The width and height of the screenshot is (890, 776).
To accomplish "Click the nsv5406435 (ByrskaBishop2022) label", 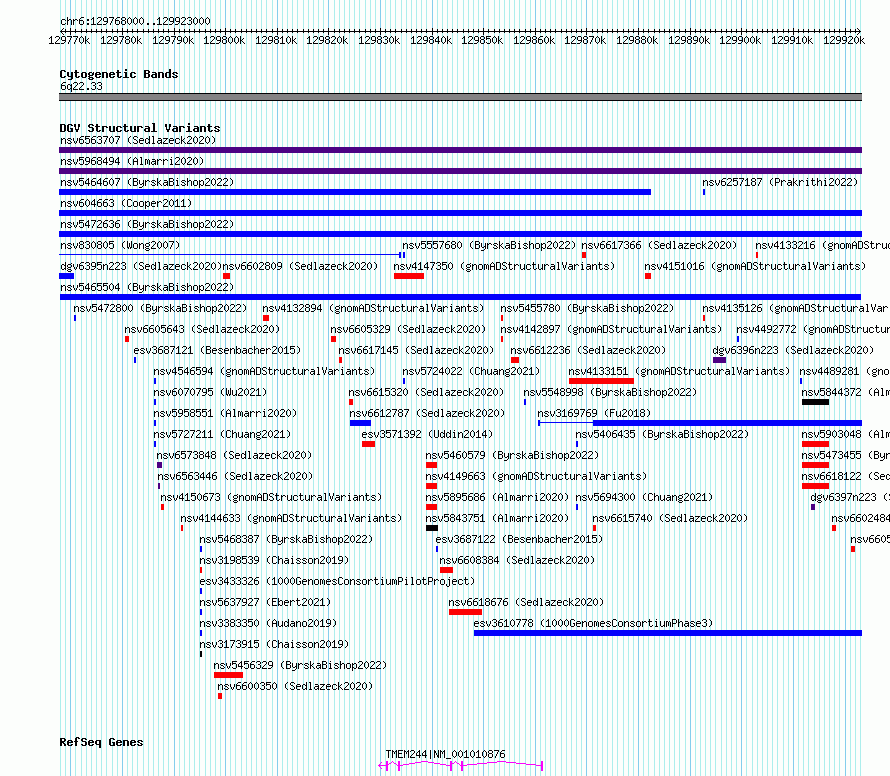I will 662,434.
